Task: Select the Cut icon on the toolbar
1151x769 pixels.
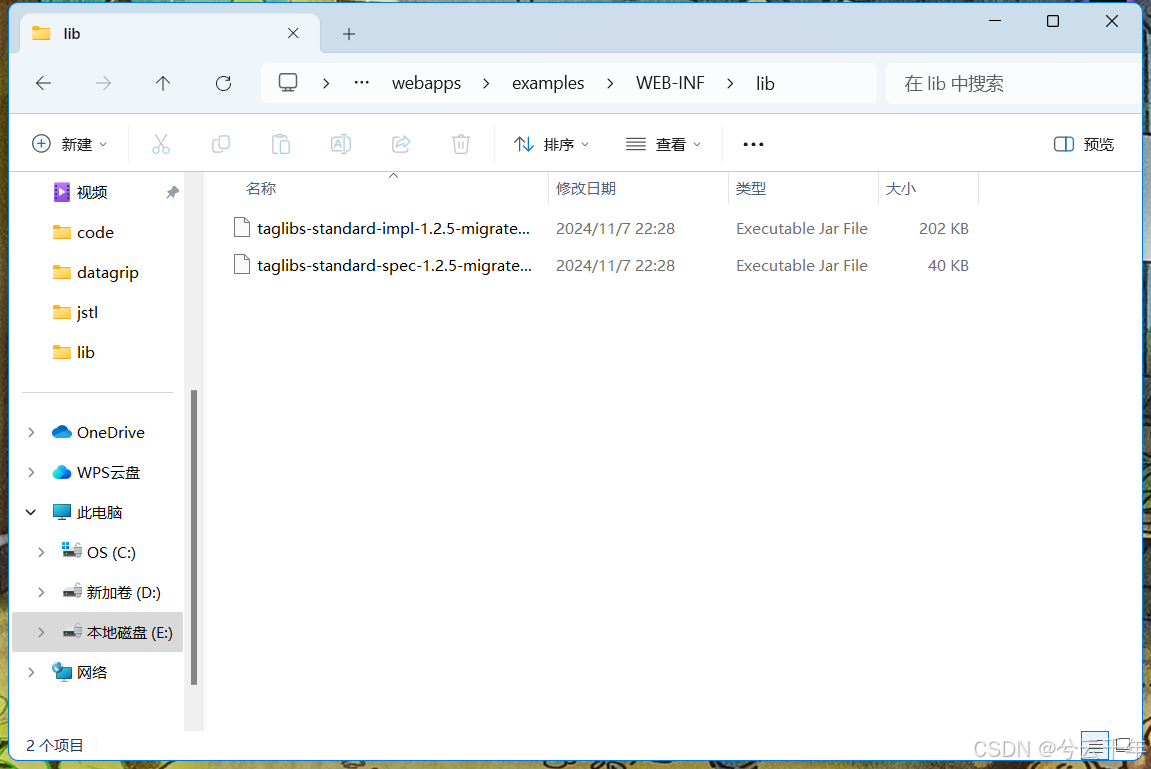Action: 161,143
